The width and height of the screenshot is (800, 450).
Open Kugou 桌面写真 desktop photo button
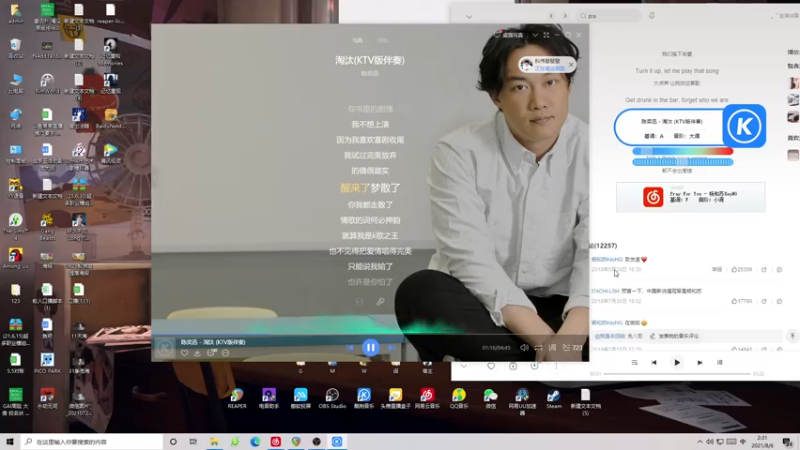click(509, 35)
